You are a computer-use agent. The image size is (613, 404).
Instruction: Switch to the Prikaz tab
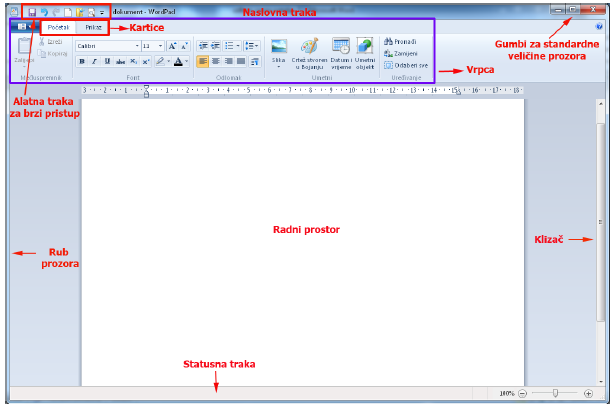(93, 27)
